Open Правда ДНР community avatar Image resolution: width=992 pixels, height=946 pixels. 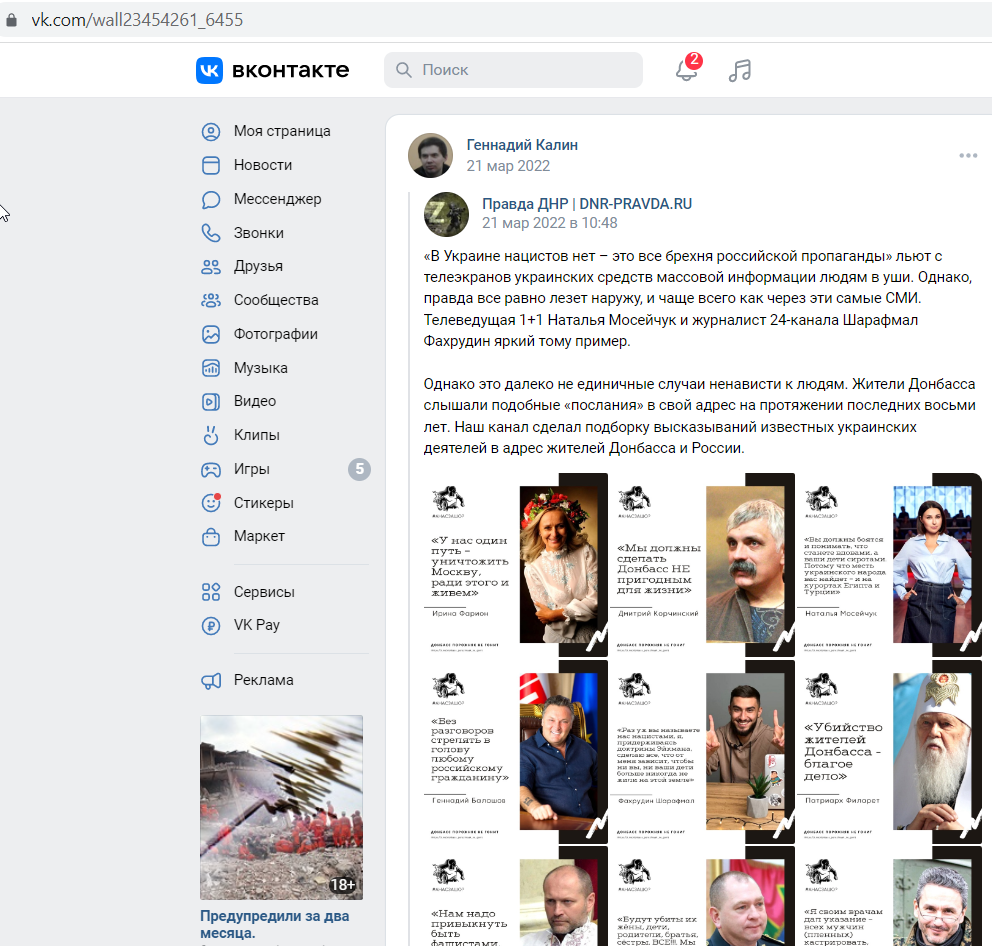447,214
